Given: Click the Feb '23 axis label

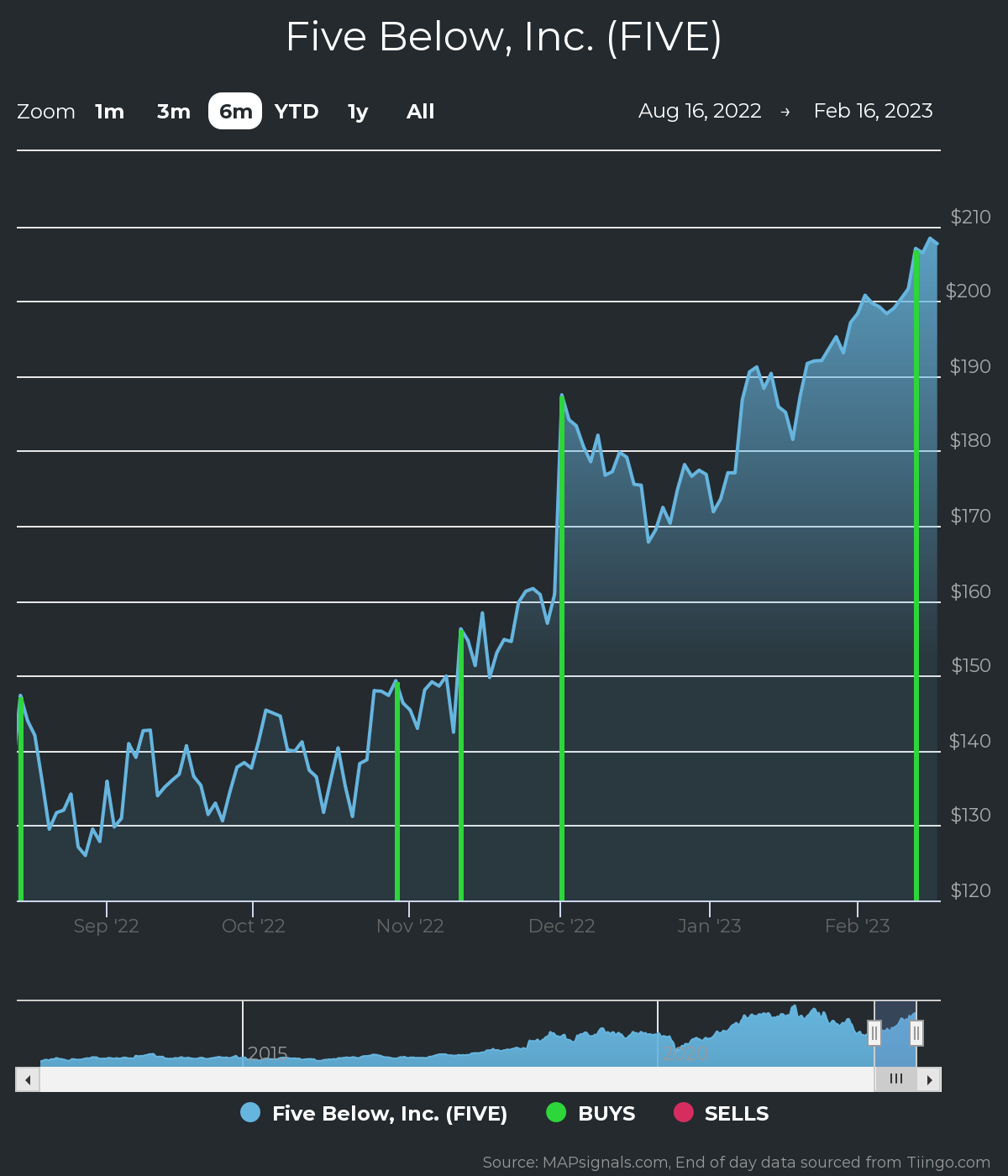Looking at the screenshot, I should [x=858, y=926].
